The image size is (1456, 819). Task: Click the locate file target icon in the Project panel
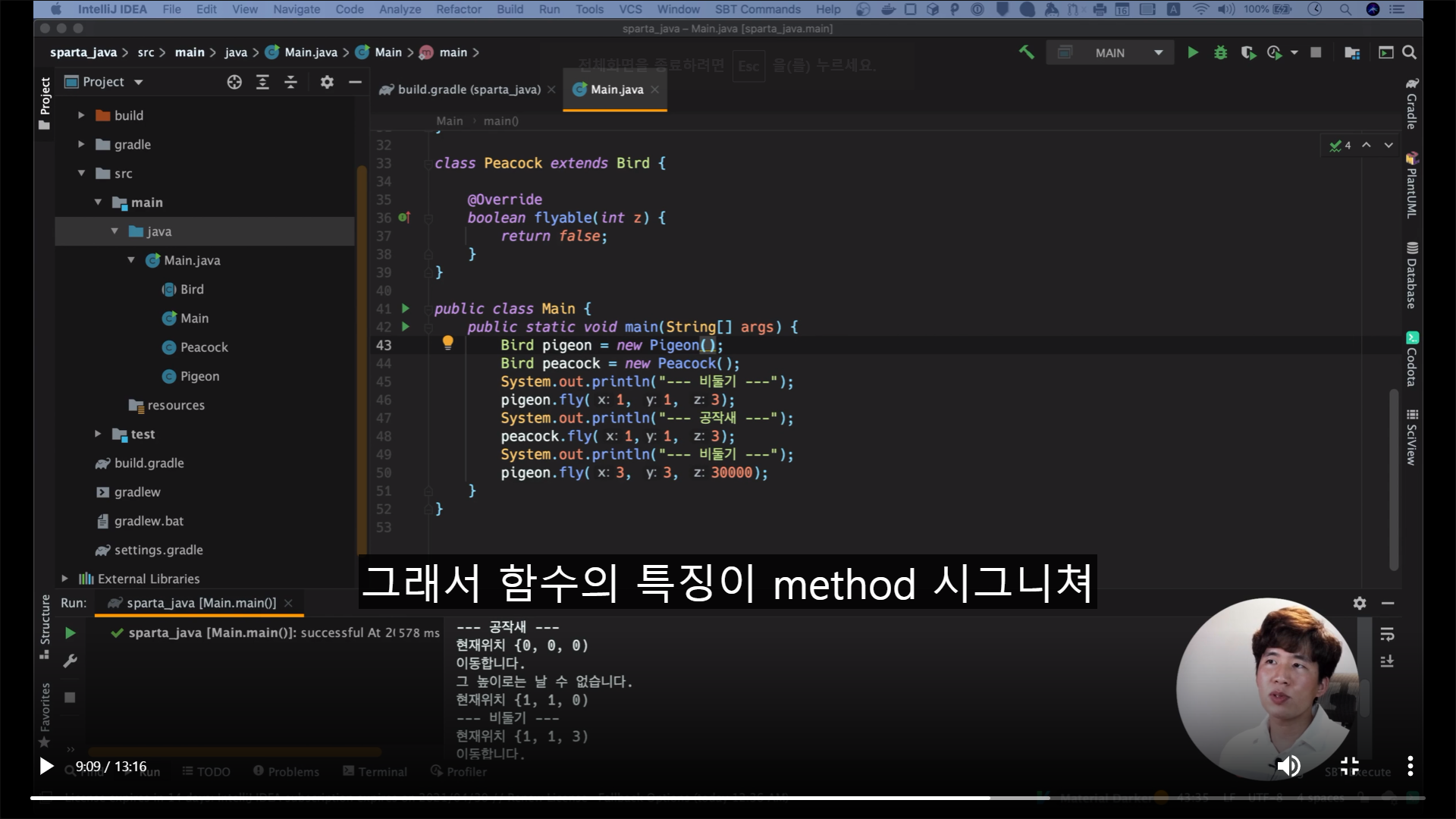234,82
